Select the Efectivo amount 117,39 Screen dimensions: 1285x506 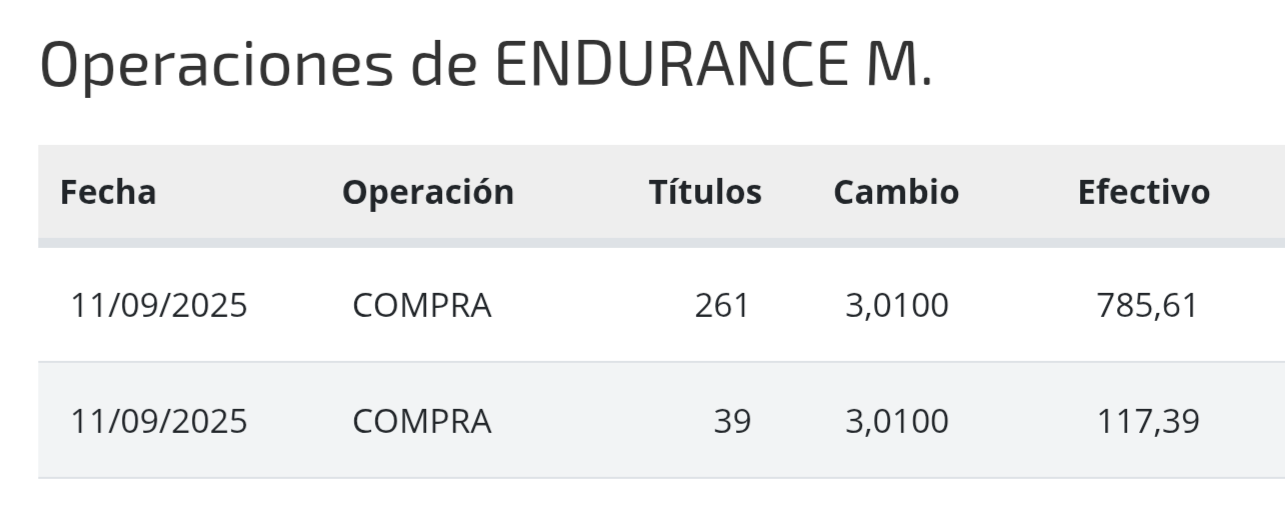pyautogui.click(x=1149, y=421)
